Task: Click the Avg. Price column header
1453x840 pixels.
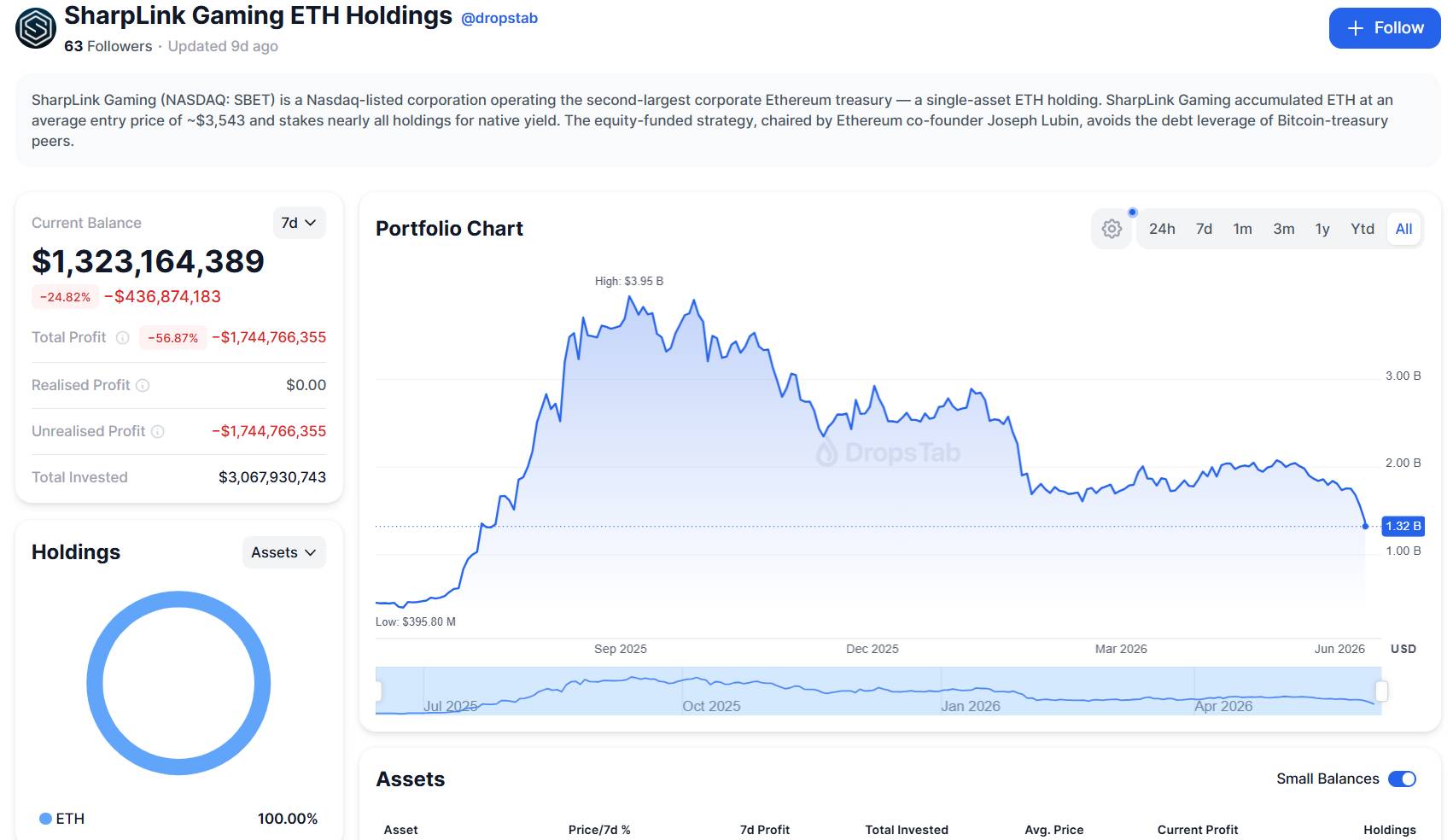Action: pos(1054,830)
